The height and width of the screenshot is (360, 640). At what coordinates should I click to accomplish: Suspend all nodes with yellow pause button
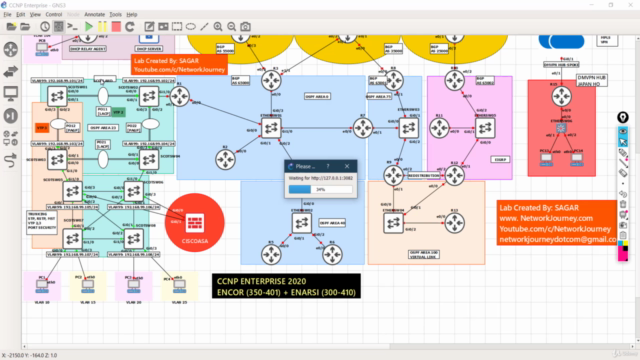tap(102, 27)
